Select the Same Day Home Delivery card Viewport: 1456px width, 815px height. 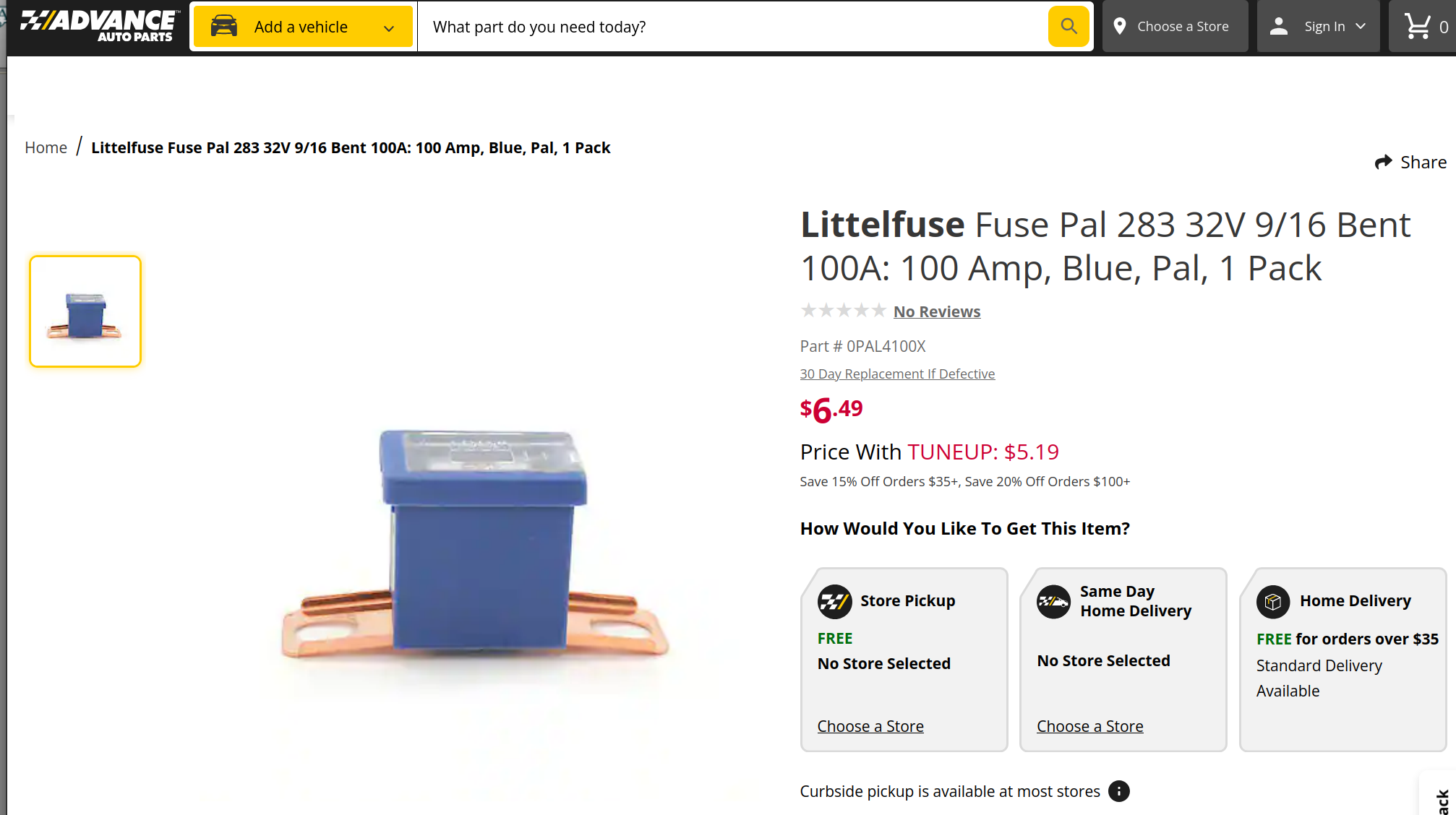click(1123, 660)
